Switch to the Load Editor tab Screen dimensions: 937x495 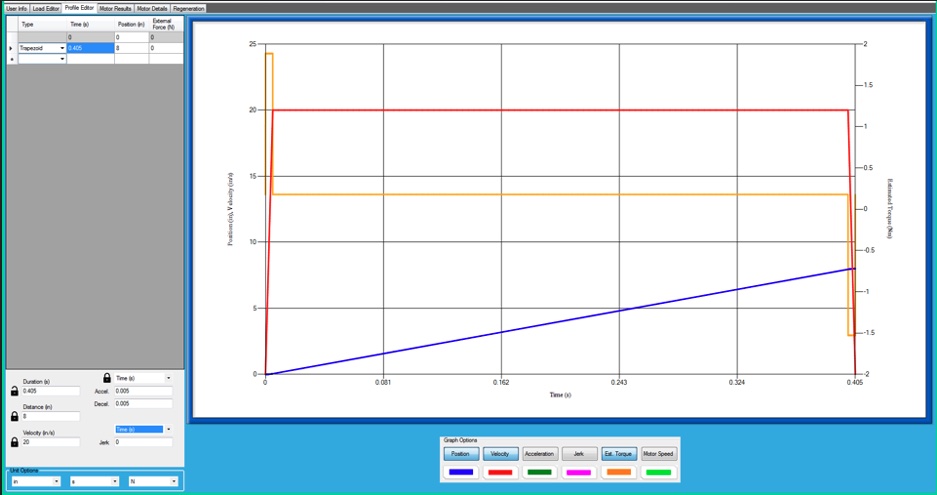click(x=46, y=8)
